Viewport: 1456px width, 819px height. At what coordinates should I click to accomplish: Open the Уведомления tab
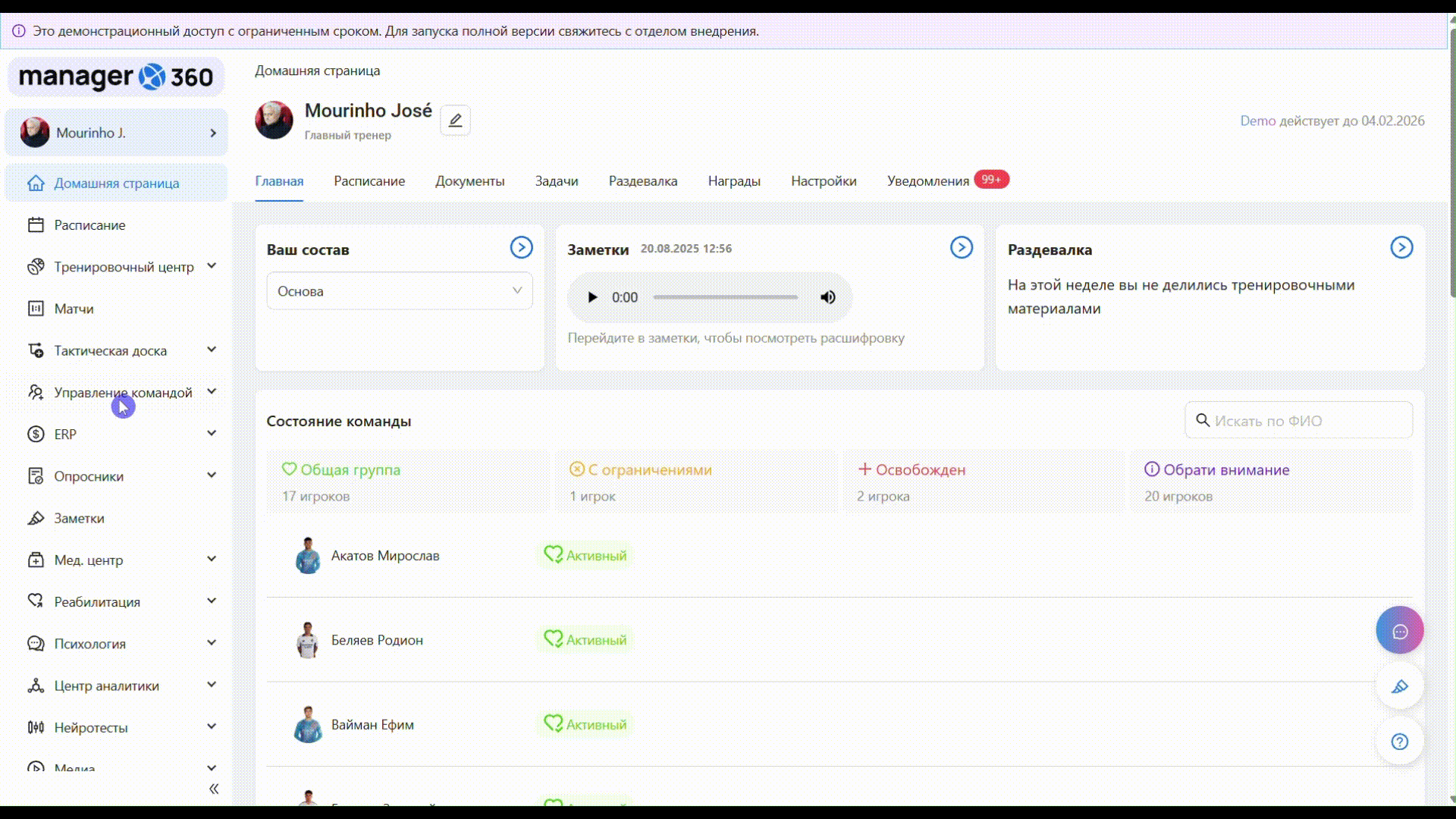927,181
